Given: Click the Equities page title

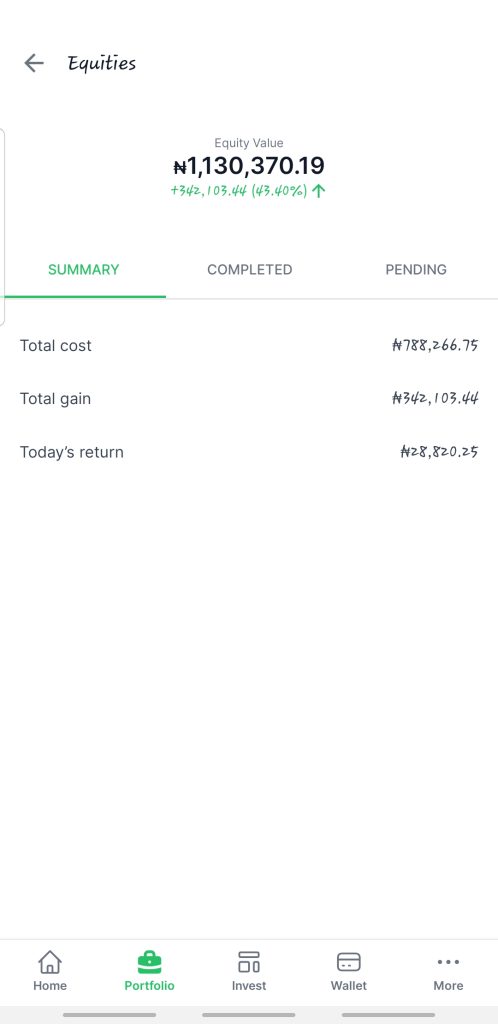Looking at the screenshot, I should (x=102, y=63).
